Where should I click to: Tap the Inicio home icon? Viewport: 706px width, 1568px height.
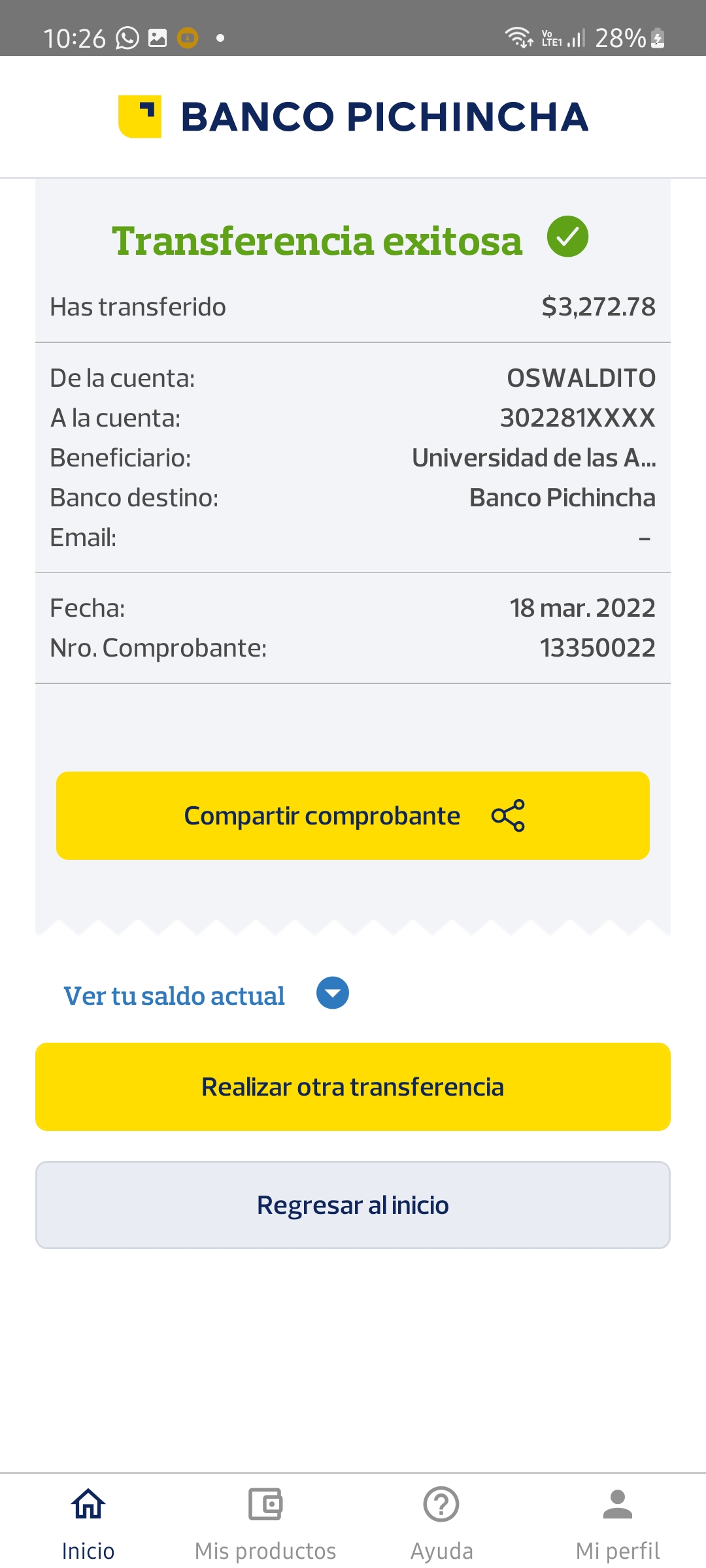pyautogui.click(x=88, y=1504)
